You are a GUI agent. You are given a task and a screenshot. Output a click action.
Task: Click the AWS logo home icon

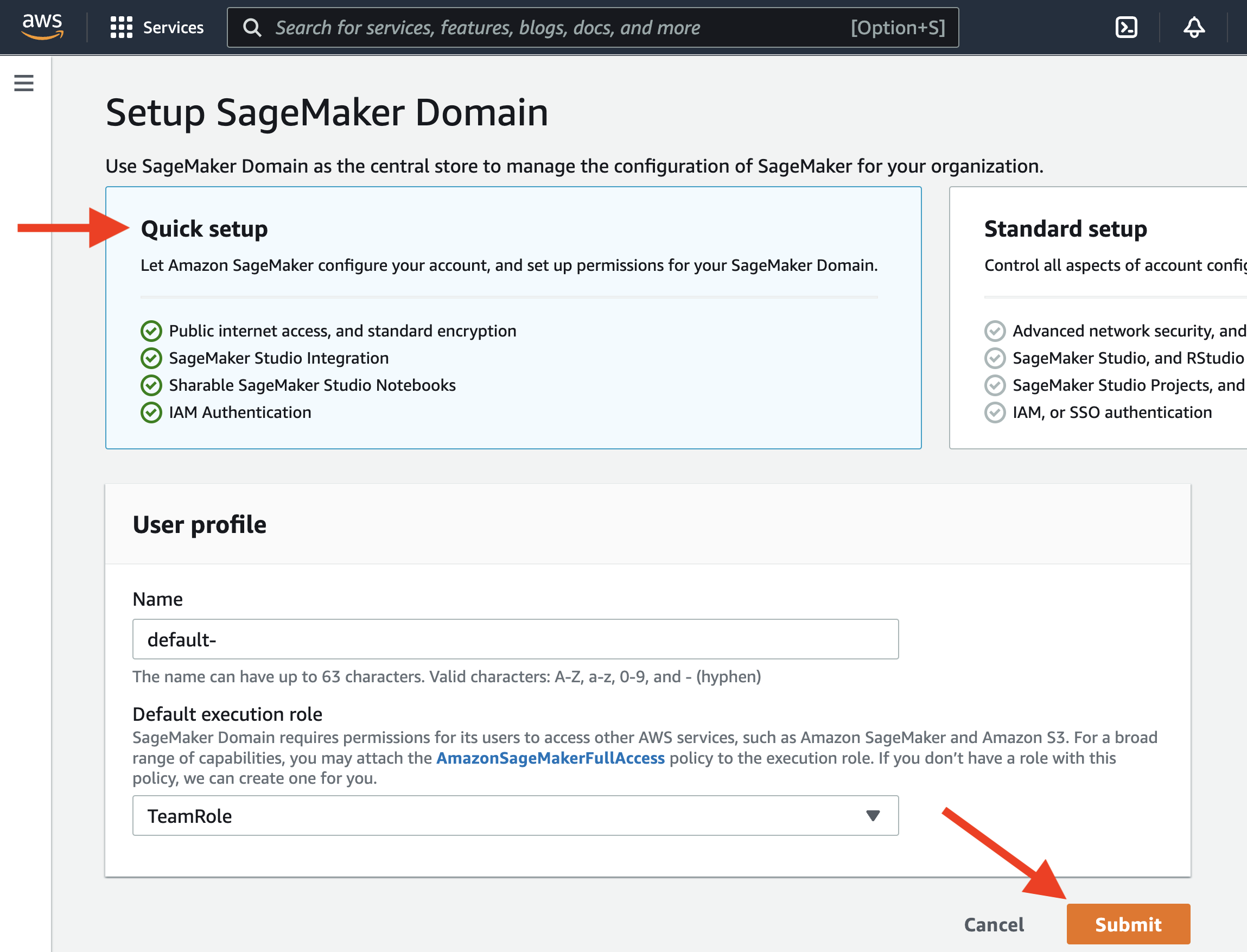[42, 27]
